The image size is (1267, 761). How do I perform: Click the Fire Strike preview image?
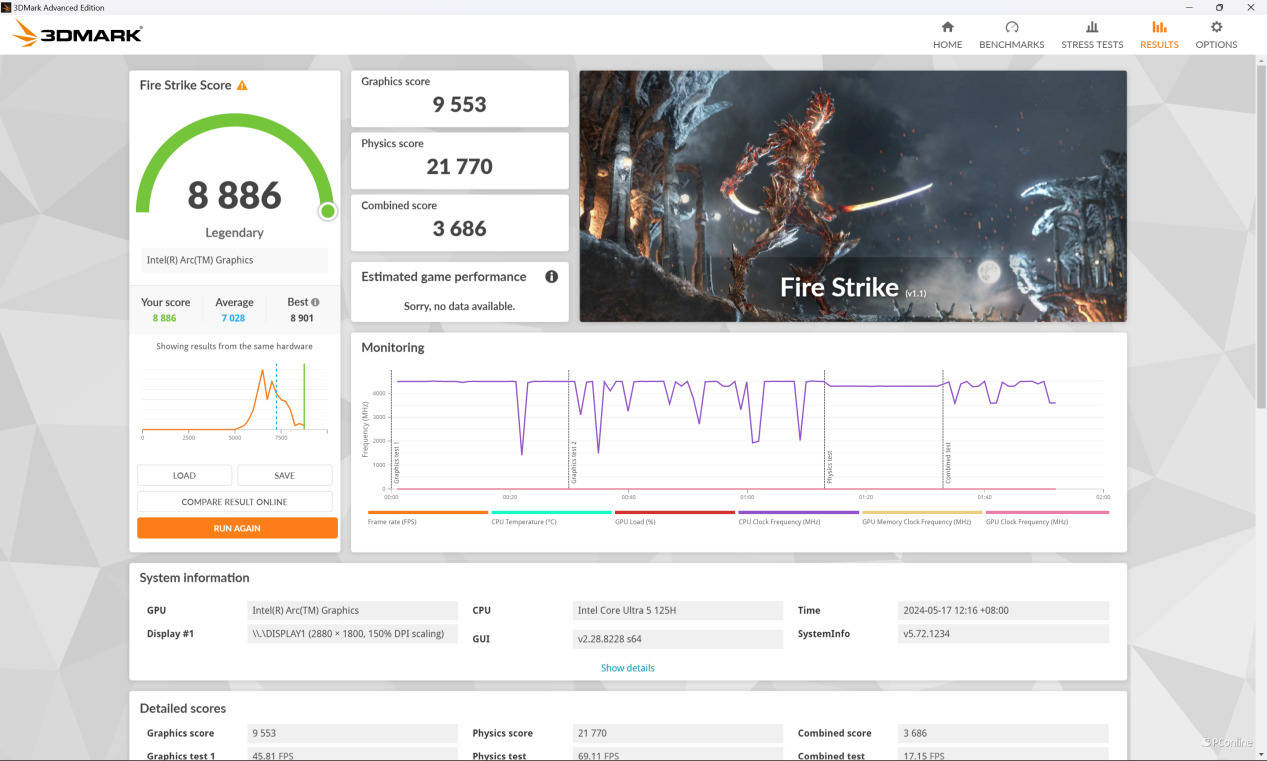(853, 196)
